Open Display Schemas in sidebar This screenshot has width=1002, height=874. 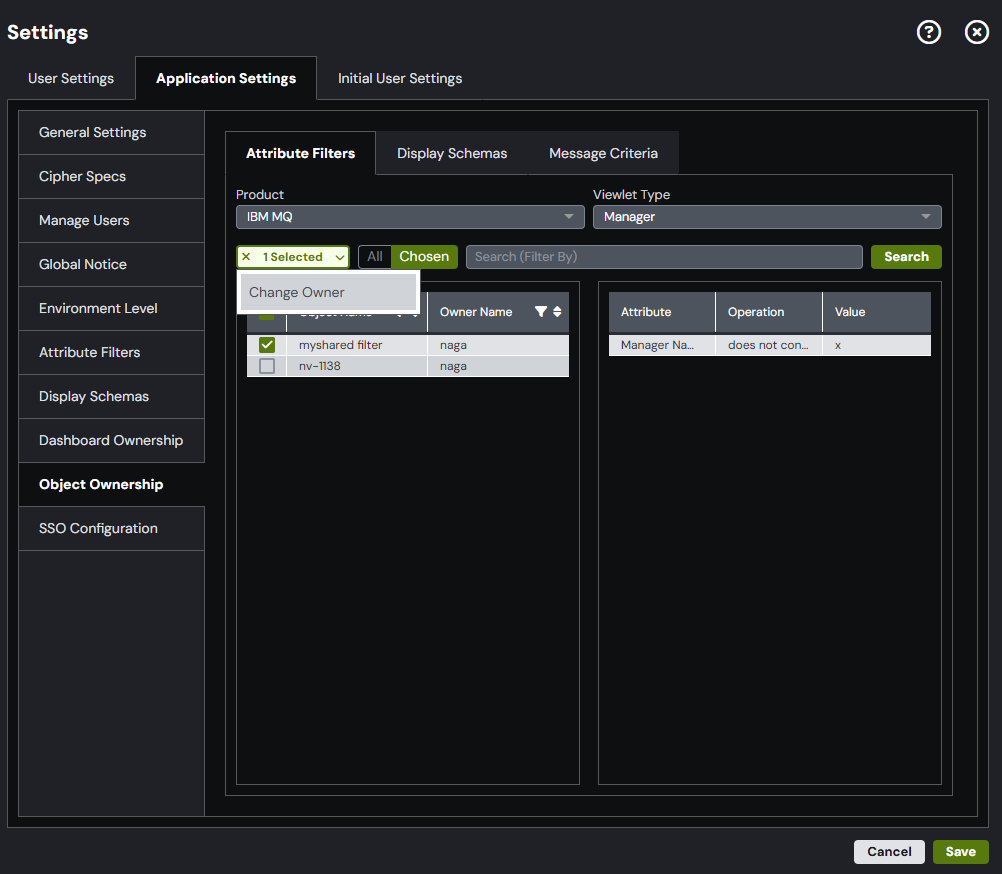coord(112,397)
